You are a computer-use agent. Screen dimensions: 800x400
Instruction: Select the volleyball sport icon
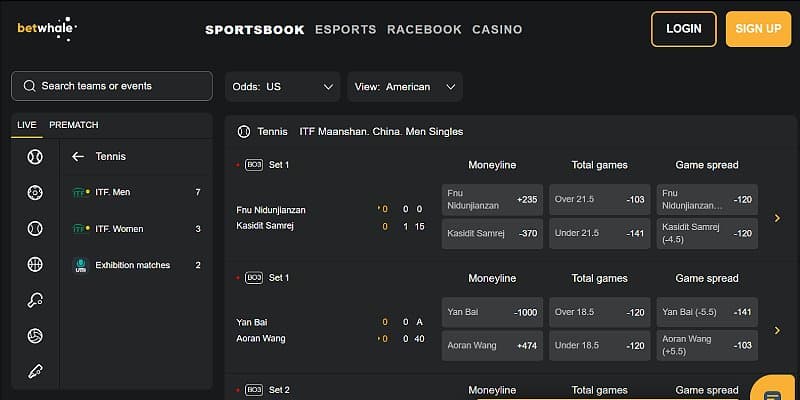tap(35, 336)
